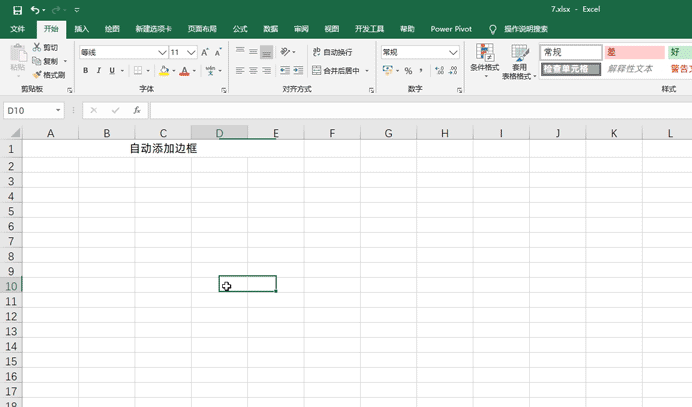Screen dimensions: 692x407
Task: Click Merge and Center (合并后居中) button
Action: point(335,71)
